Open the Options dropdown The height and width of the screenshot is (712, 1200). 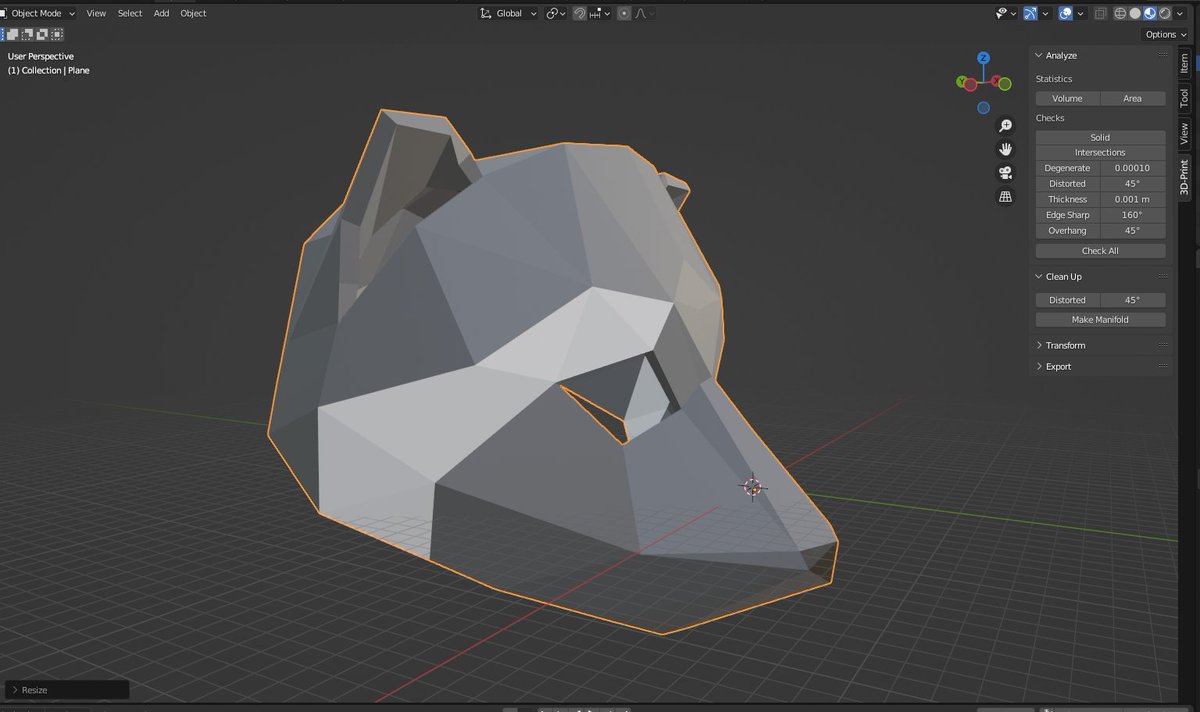click(x=1167, y=34)
